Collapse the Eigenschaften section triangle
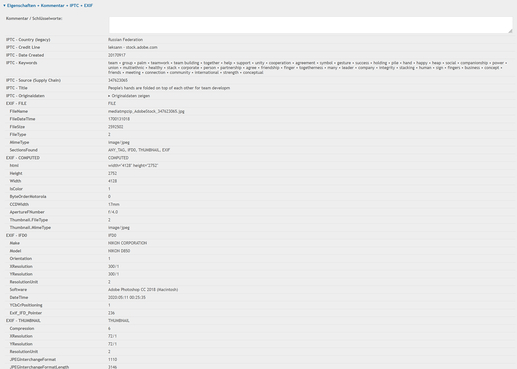 4,6
